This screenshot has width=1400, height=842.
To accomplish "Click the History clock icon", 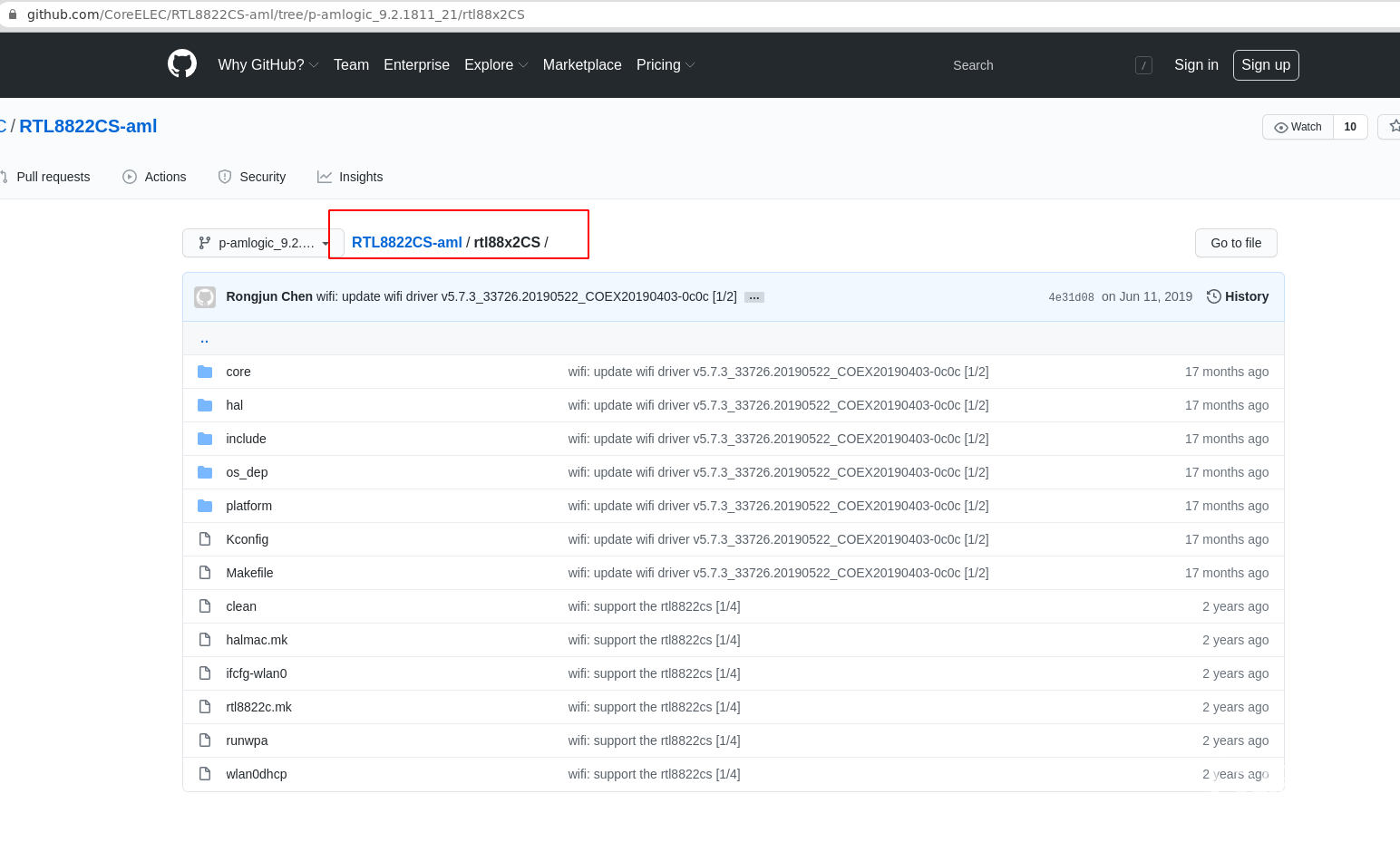I will click(1213, 296).
